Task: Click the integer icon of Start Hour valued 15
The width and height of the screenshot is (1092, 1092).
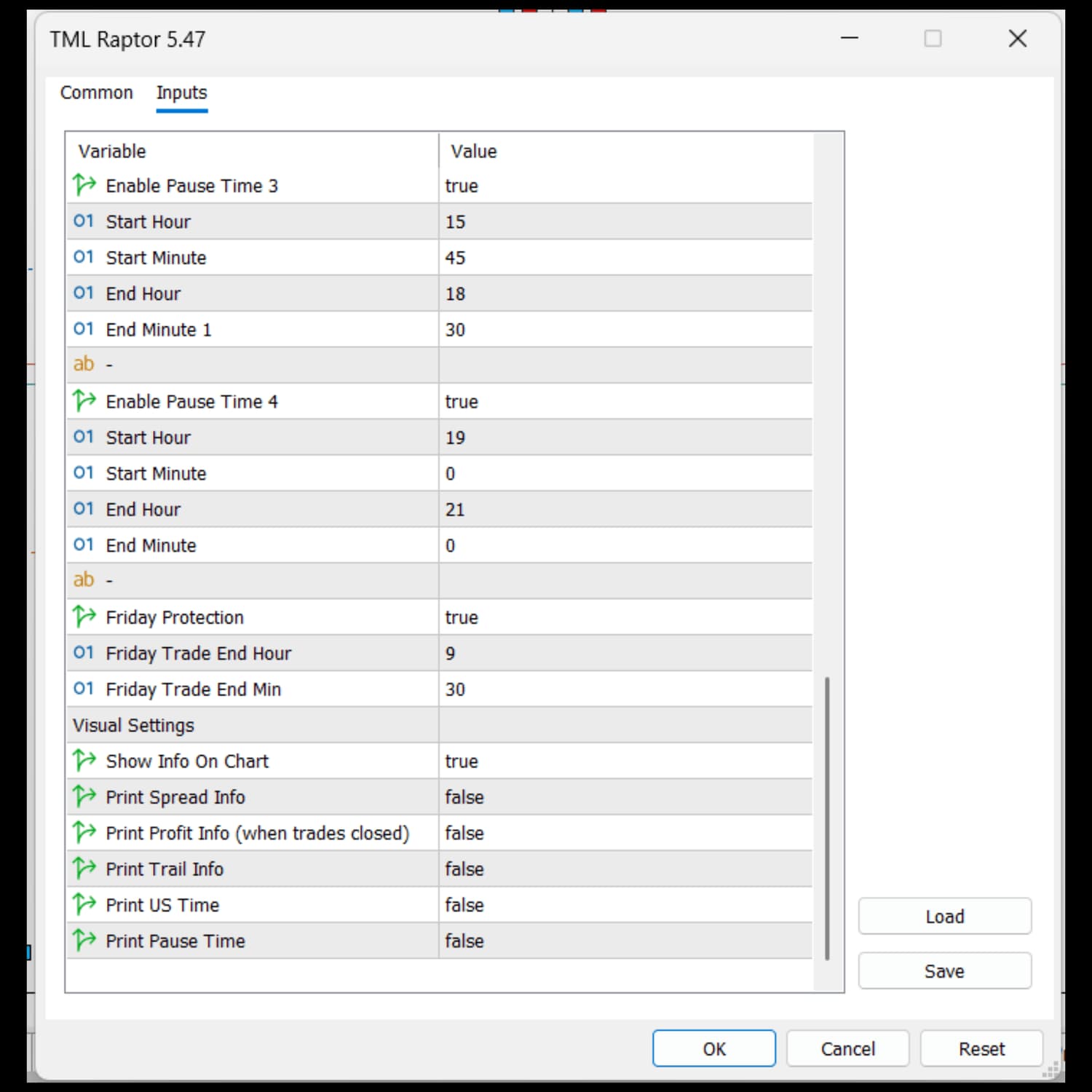Action: 84,221
